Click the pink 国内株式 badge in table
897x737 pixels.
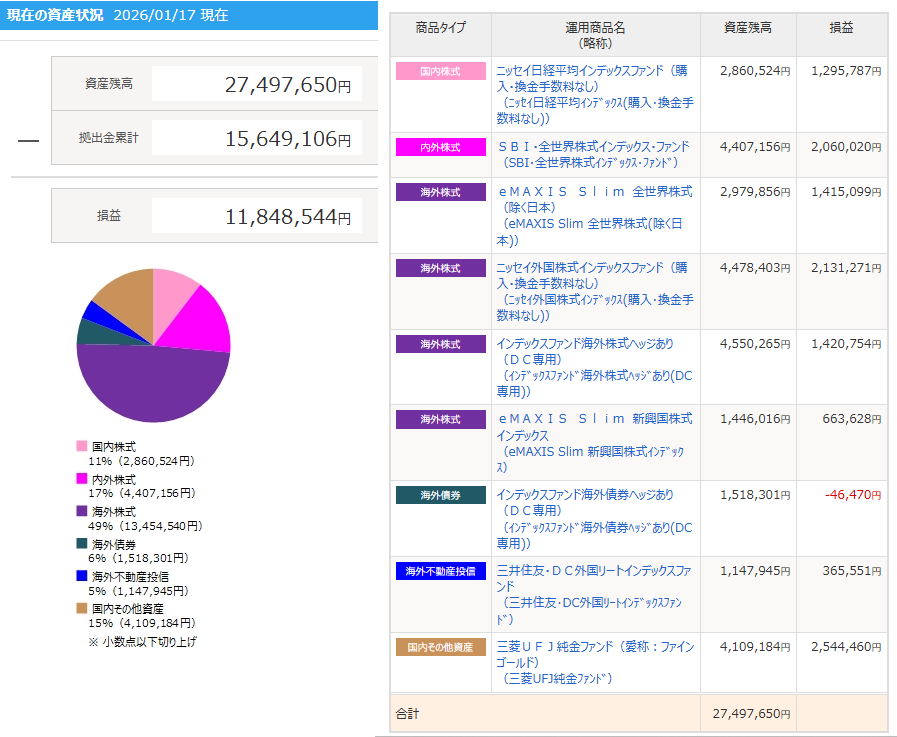click(440, 71)
